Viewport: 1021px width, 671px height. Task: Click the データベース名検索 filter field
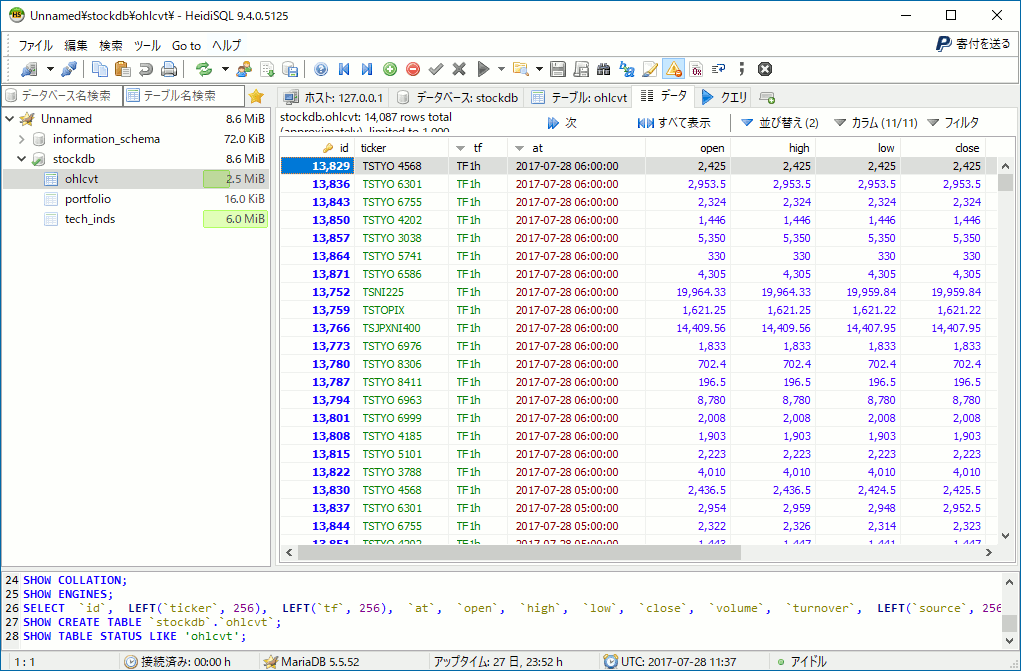click(x=63, y=96)
